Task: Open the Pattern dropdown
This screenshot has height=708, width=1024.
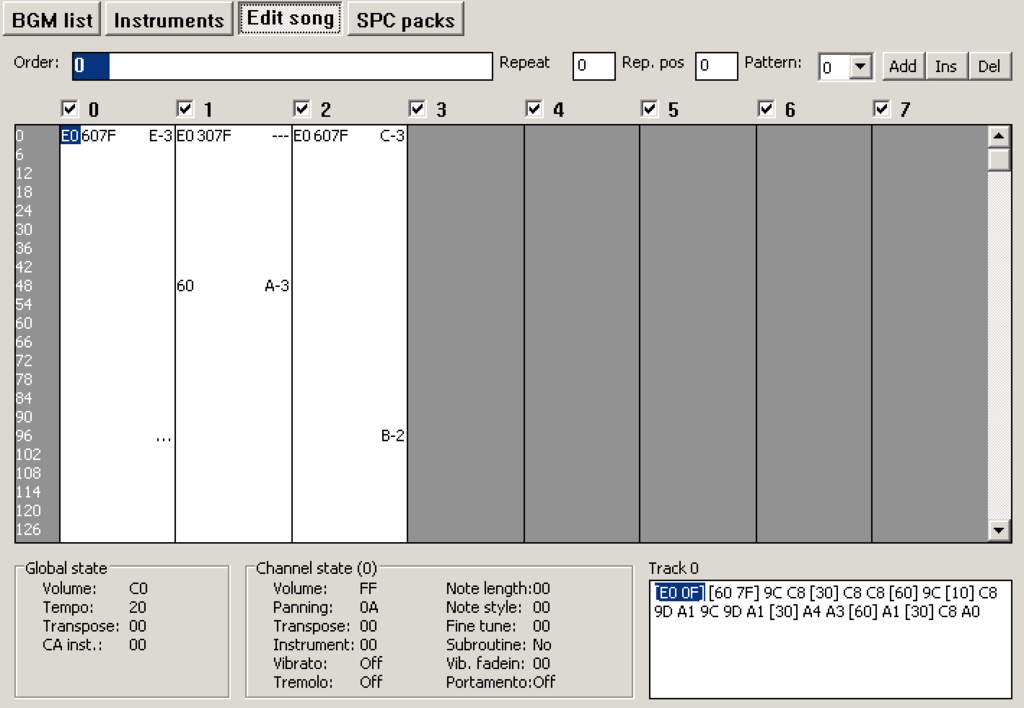Action: tap(861, 67)
